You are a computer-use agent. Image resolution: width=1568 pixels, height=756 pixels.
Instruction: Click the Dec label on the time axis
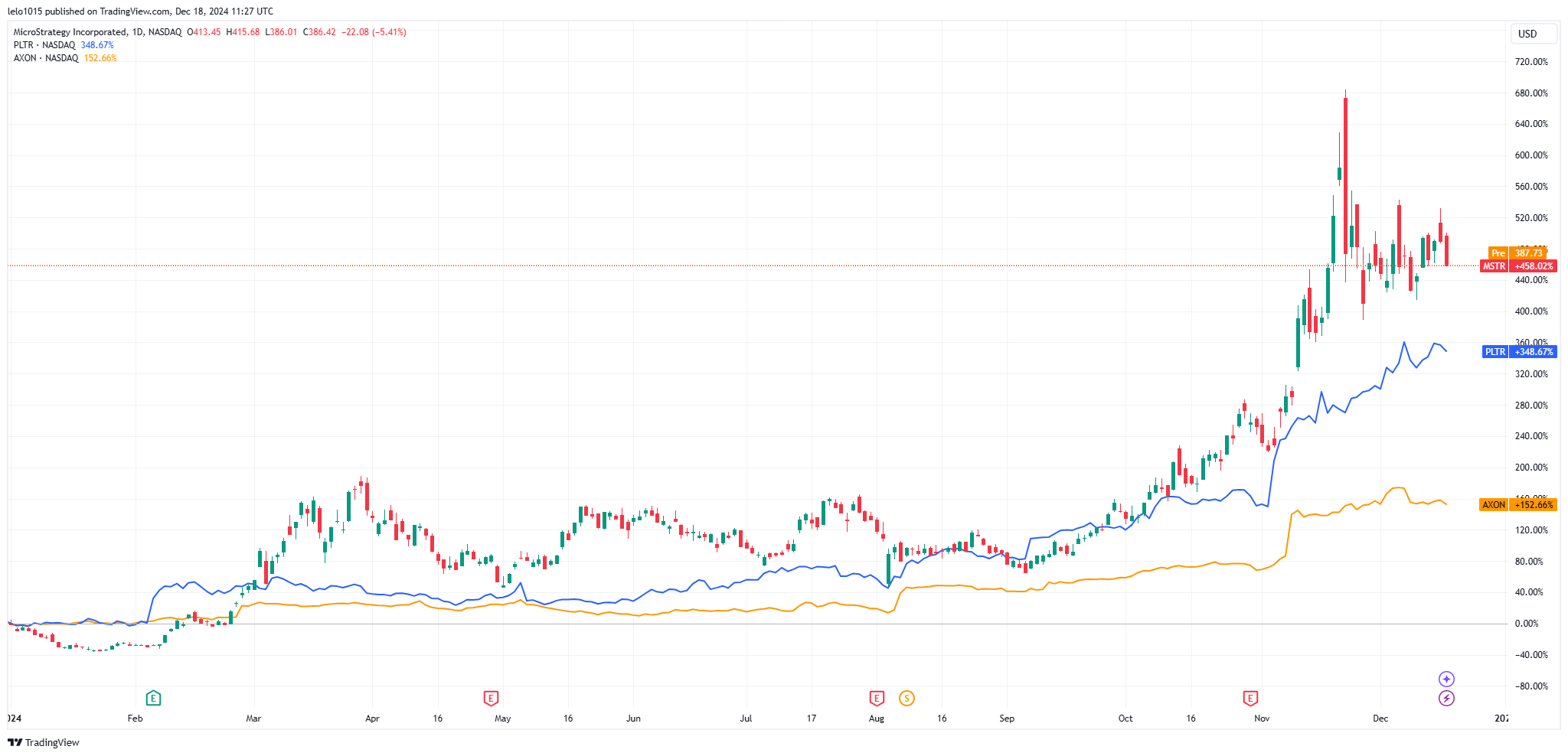point(1380,719)
